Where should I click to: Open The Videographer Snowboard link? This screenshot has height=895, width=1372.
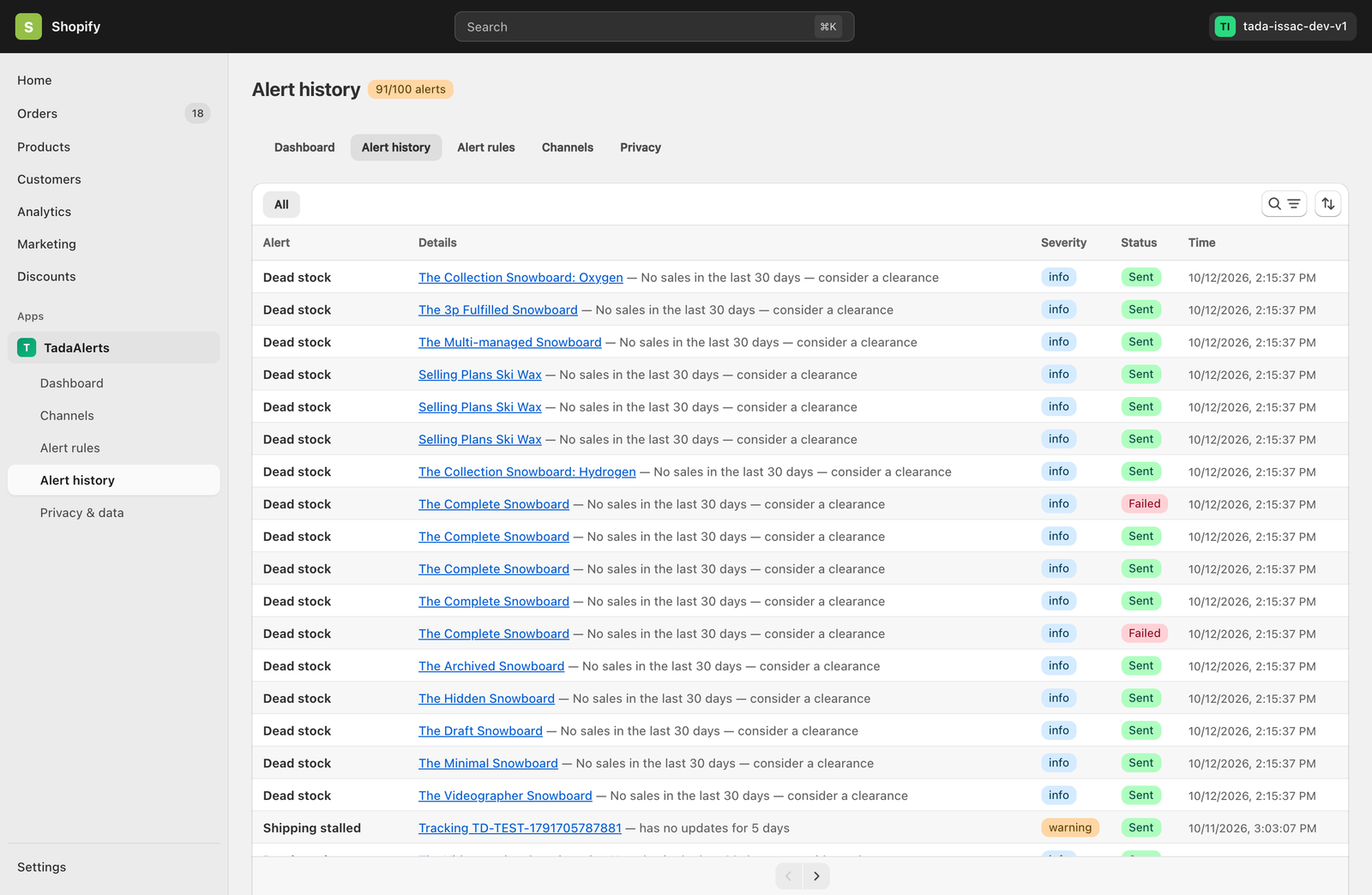click(x=505, y=796)
